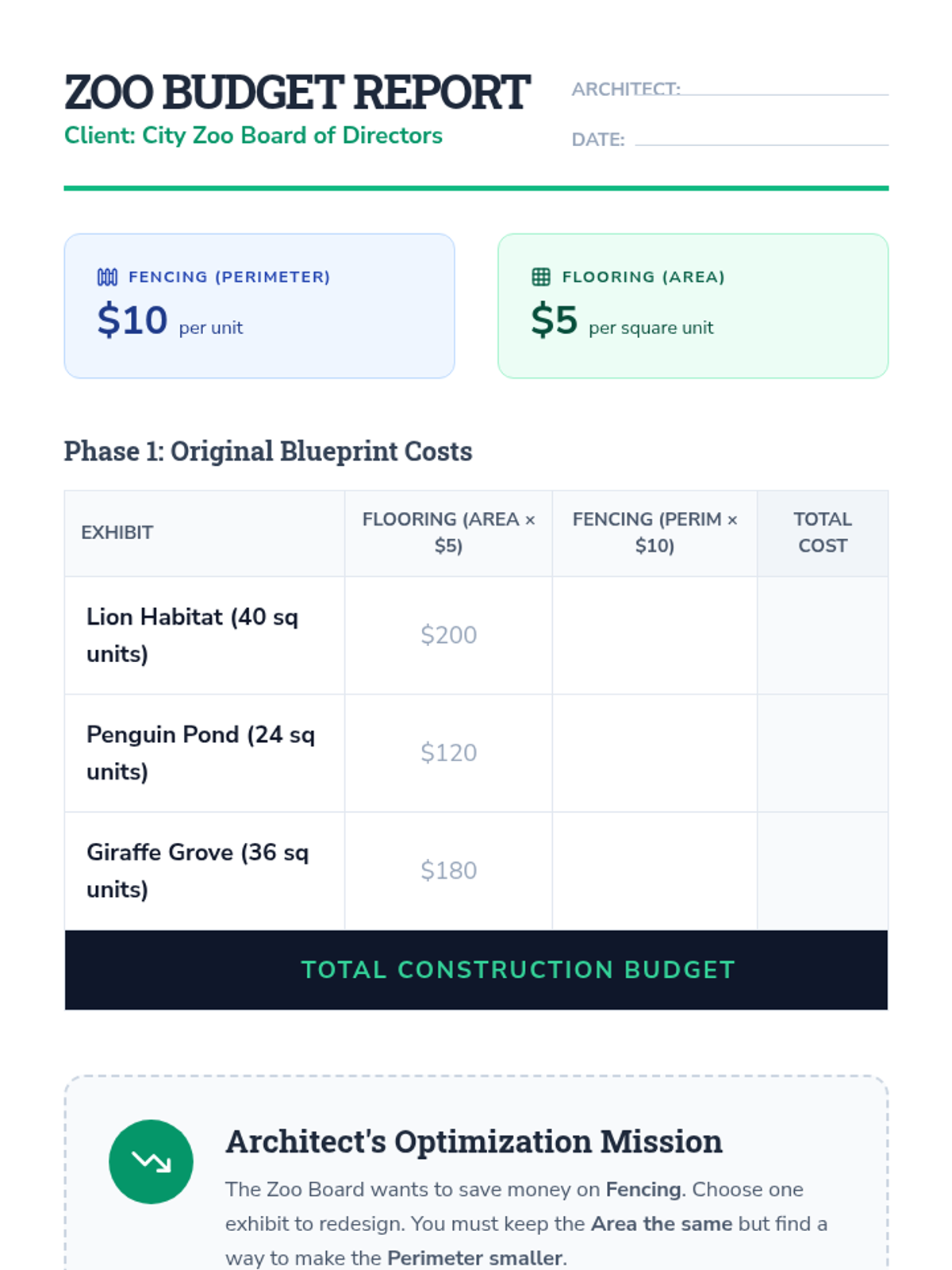Click the Lion Habitat fencing cost cell
This screenshot has width=952, height=1270.
click(654, 635)
